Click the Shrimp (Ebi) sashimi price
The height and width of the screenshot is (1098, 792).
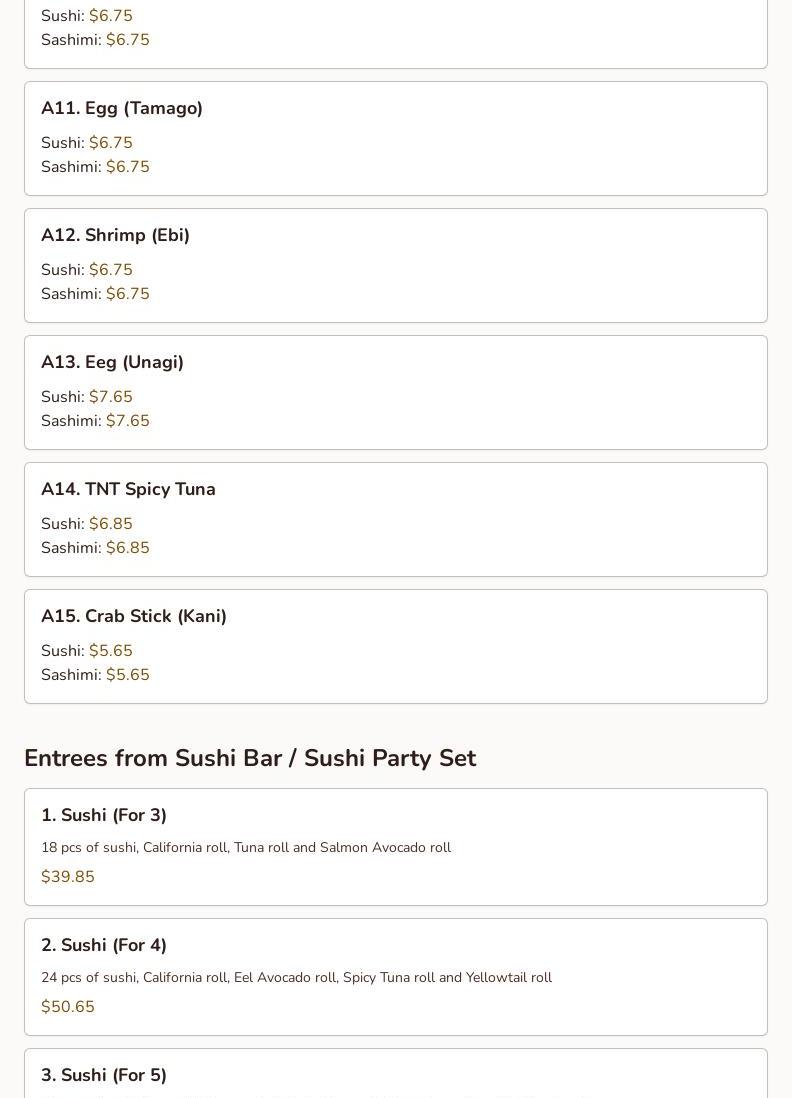pyautogui.click(x=127, y=294)
